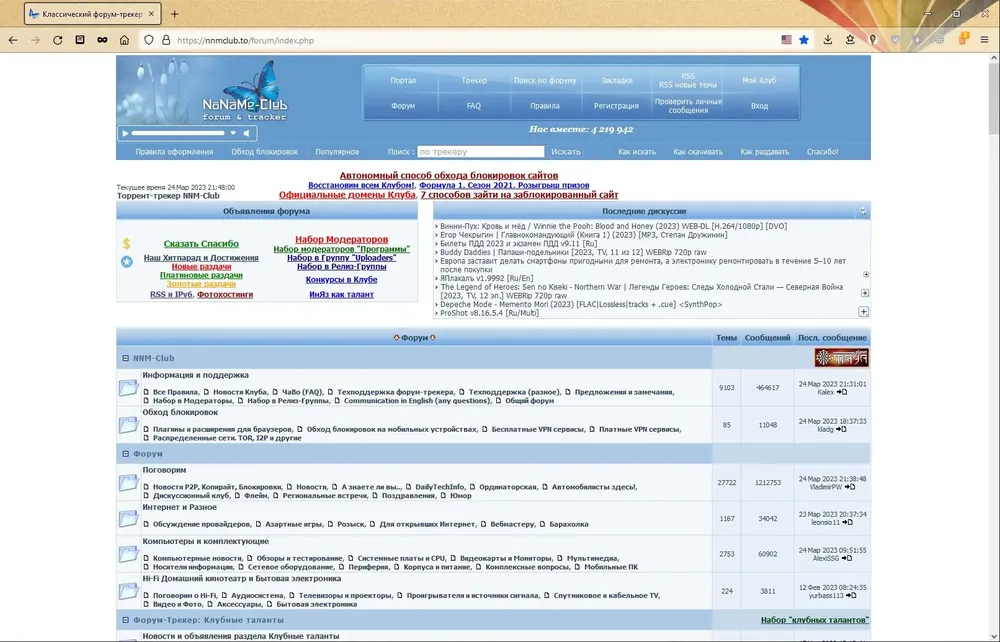The width and height of the screenshot is (1000, 642).
Task: Collapse the Форум category section
Action: 126,454
